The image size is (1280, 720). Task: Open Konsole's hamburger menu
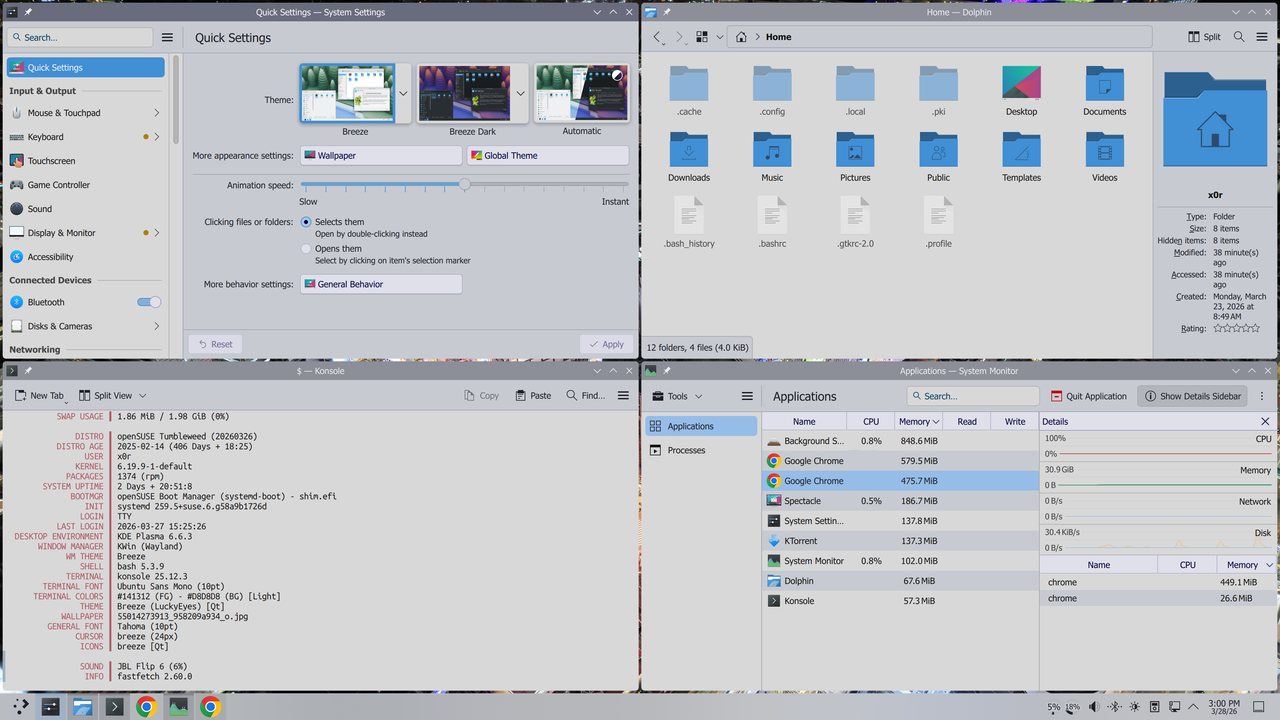tap(623, 396)
